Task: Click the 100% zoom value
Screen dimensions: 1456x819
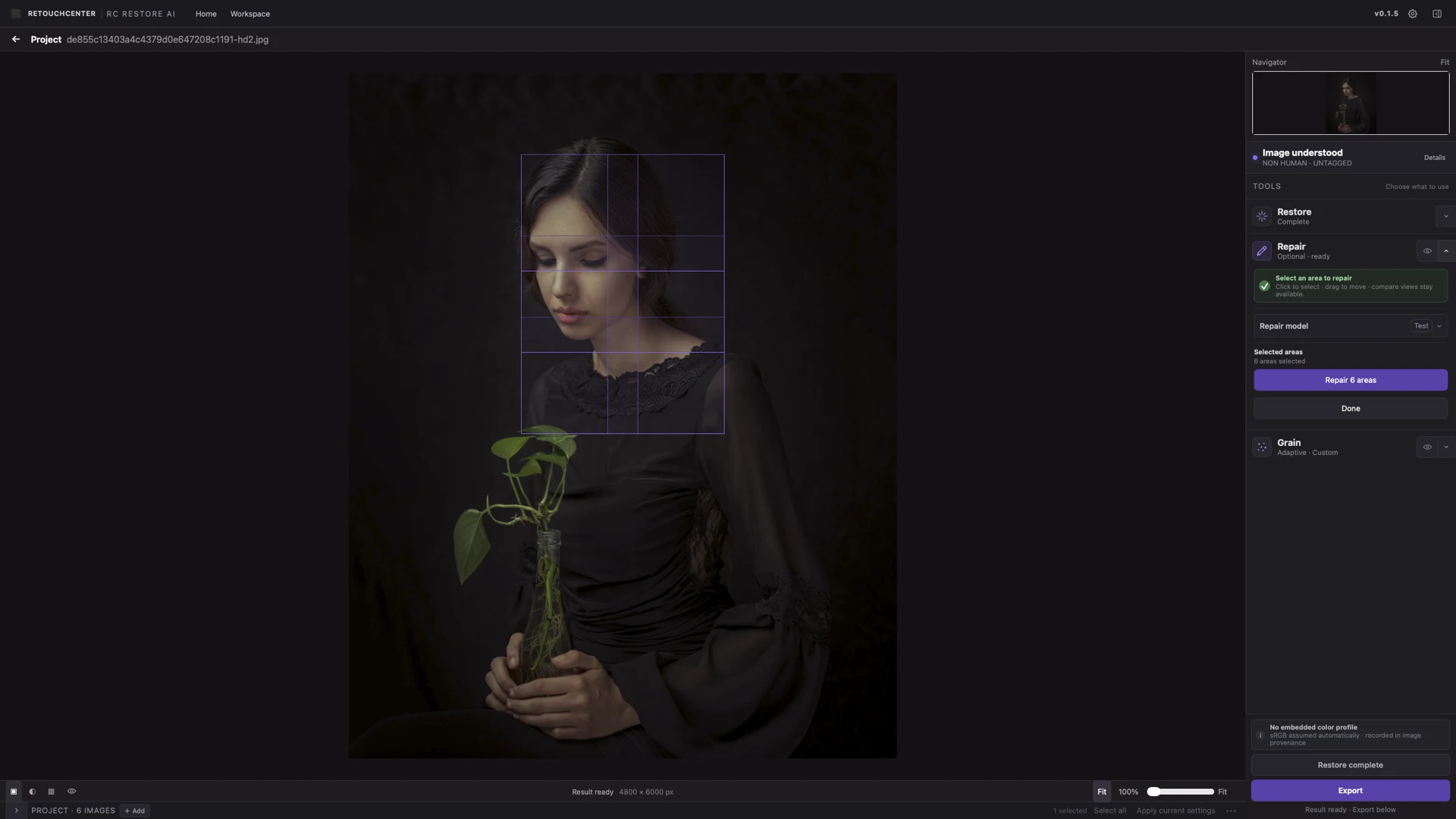Action: tap(1128, 792)
